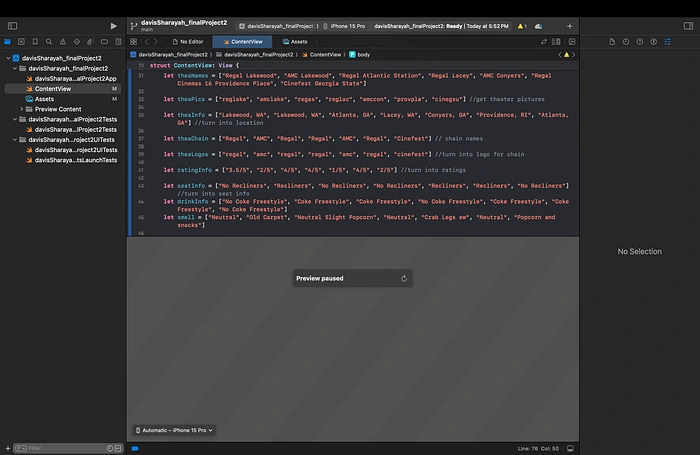Show the warning count in toolbar
The width and height of the screenshot is (700, 455).
click(522, 26)
